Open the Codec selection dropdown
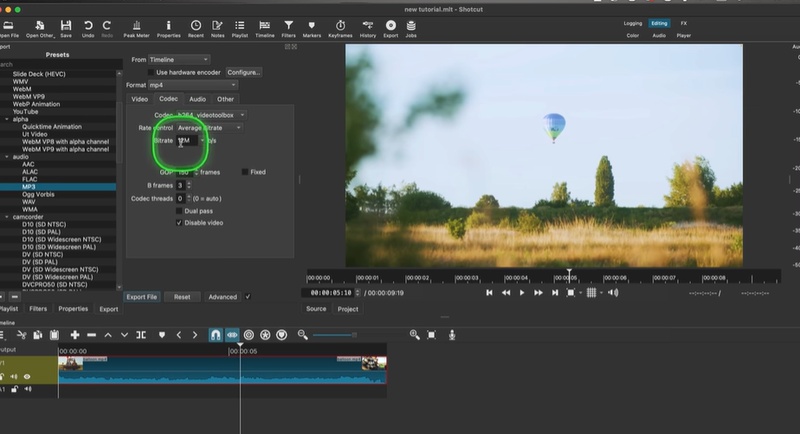 [x=210, y=115]
